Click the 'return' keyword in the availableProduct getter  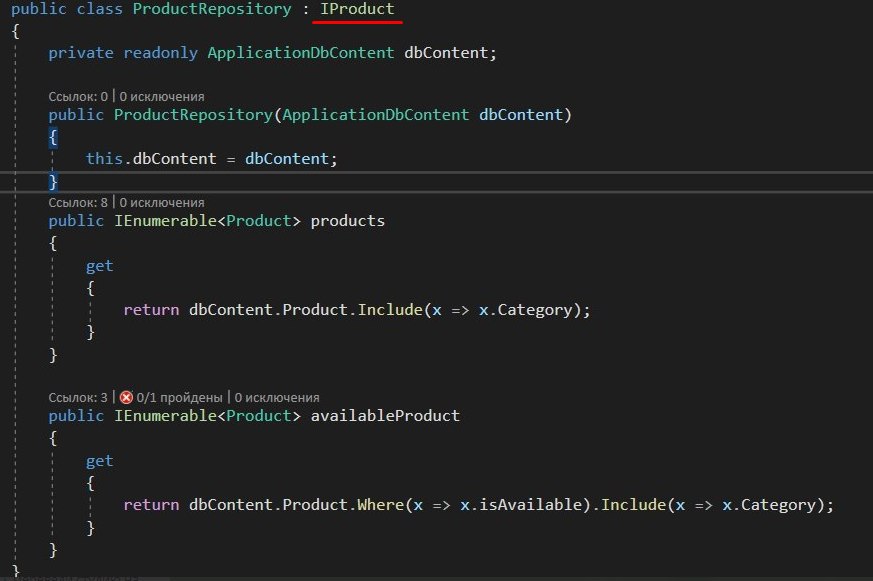[151, 505]
